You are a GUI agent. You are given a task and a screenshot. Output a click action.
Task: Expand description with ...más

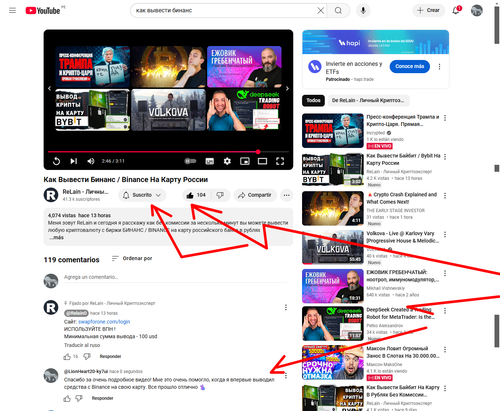click(57, 238)
